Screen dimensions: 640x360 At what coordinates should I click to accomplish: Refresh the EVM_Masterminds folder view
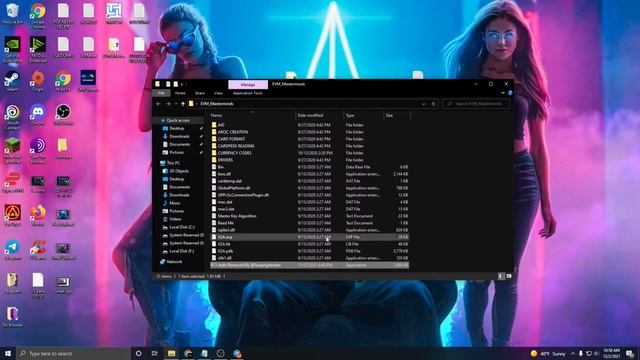pos(433,104)
